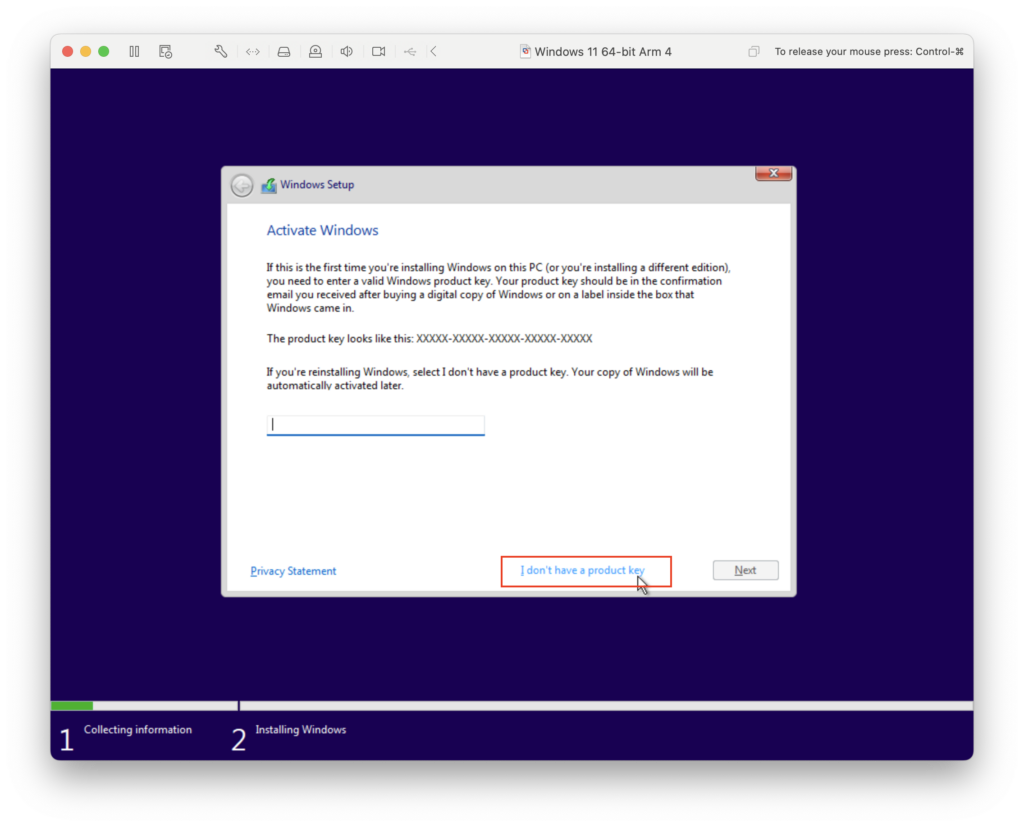Click the sound speaker icon in toolbar

347,52
